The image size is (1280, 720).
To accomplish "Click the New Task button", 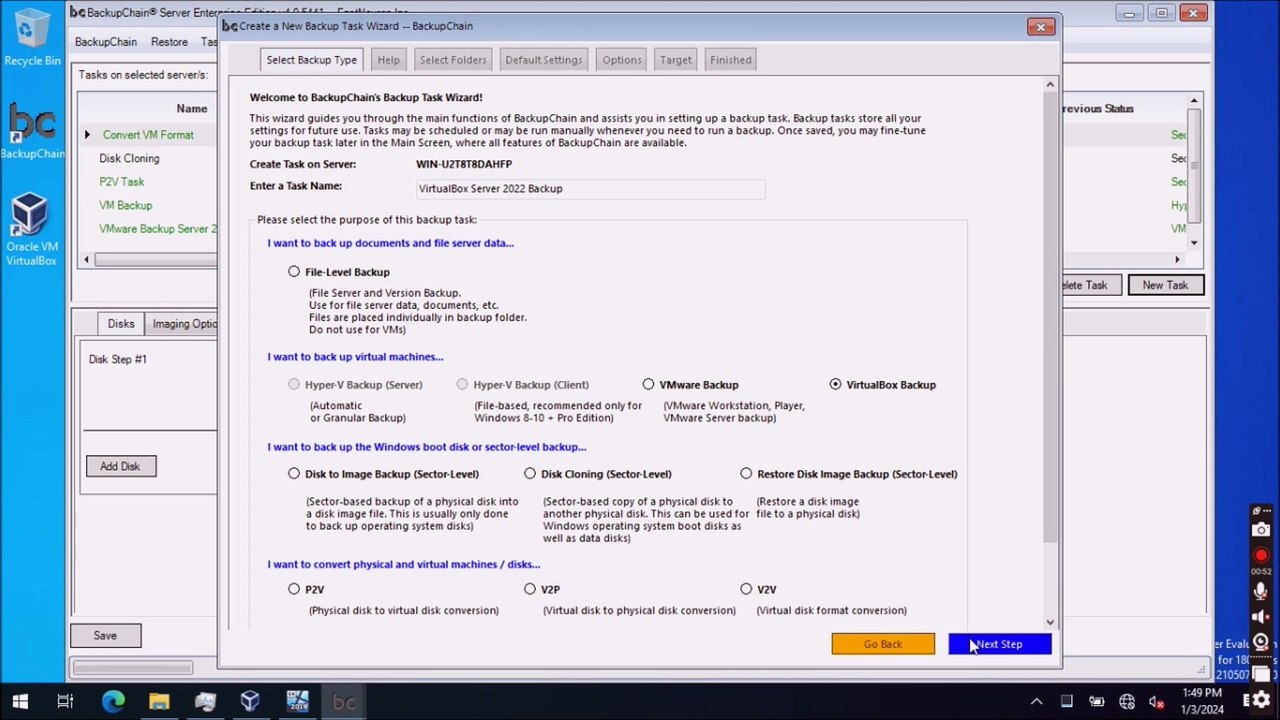I will click(1165, 285).
